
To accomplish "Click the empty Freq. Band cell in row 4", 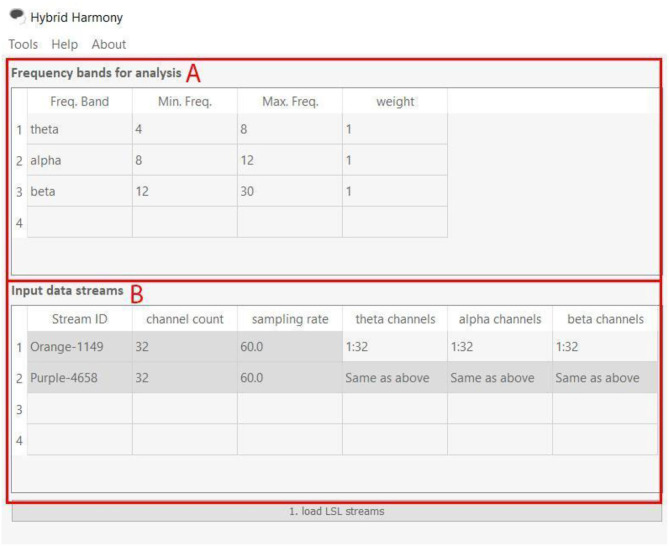I will pyautogui.click(x=80, y=223).
